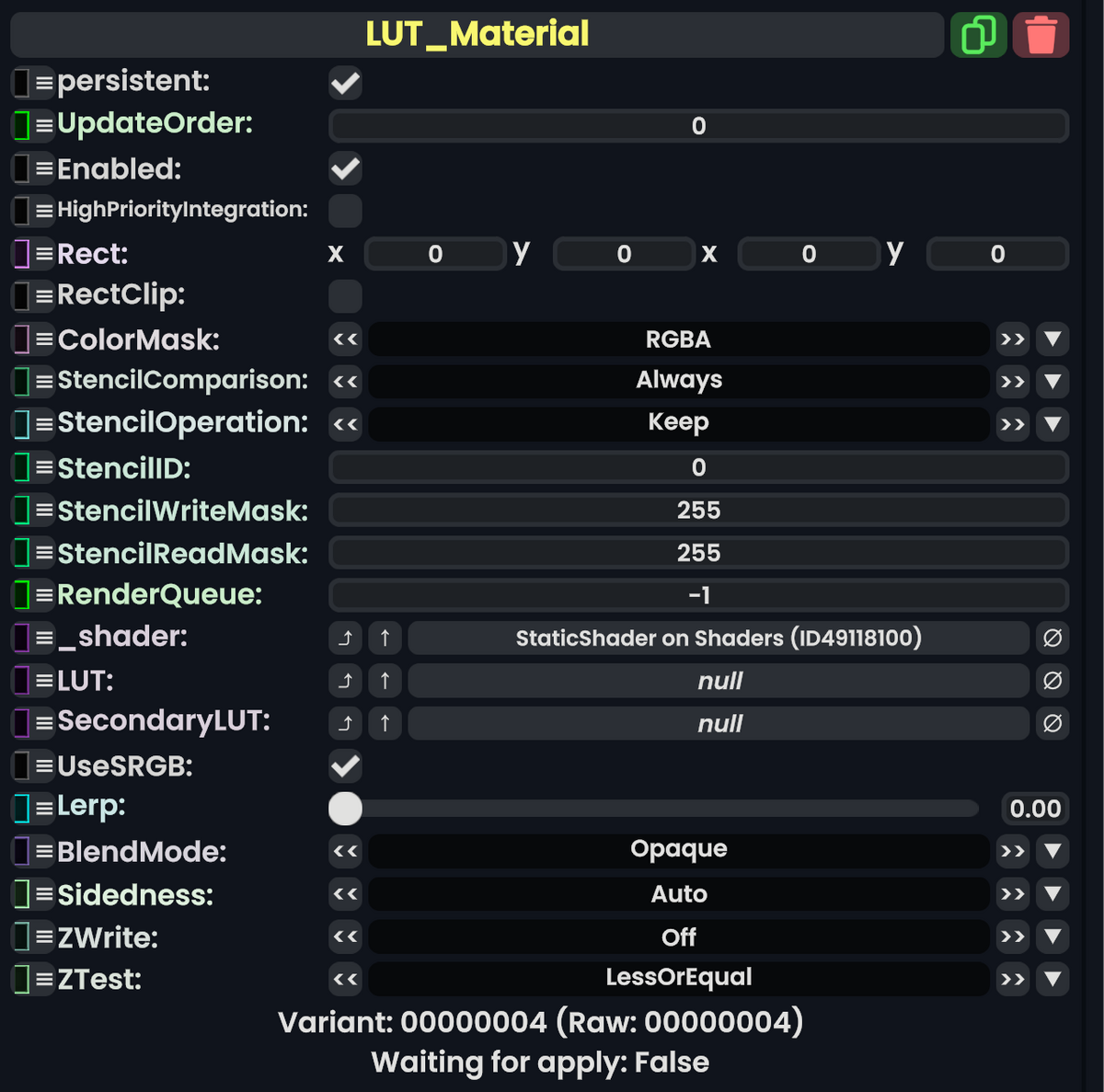Click the up arrow beside SecondaryLUT
The height and width of the screenshot is (1092, 1104).
pos(385,723)
